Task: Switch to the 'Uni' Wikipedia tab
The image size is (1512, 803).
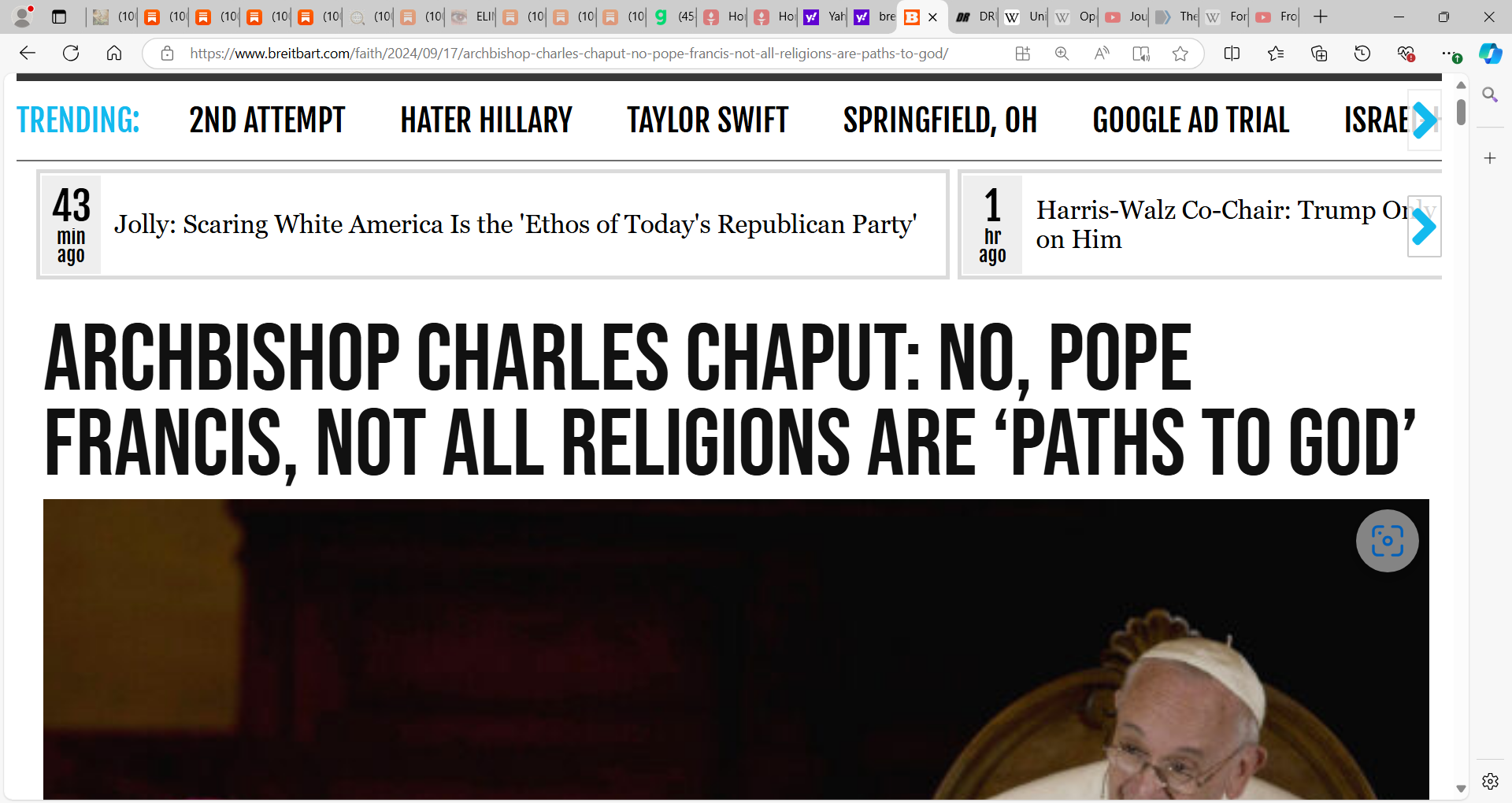Action: pyautogui.click(x=1025, y=17)
